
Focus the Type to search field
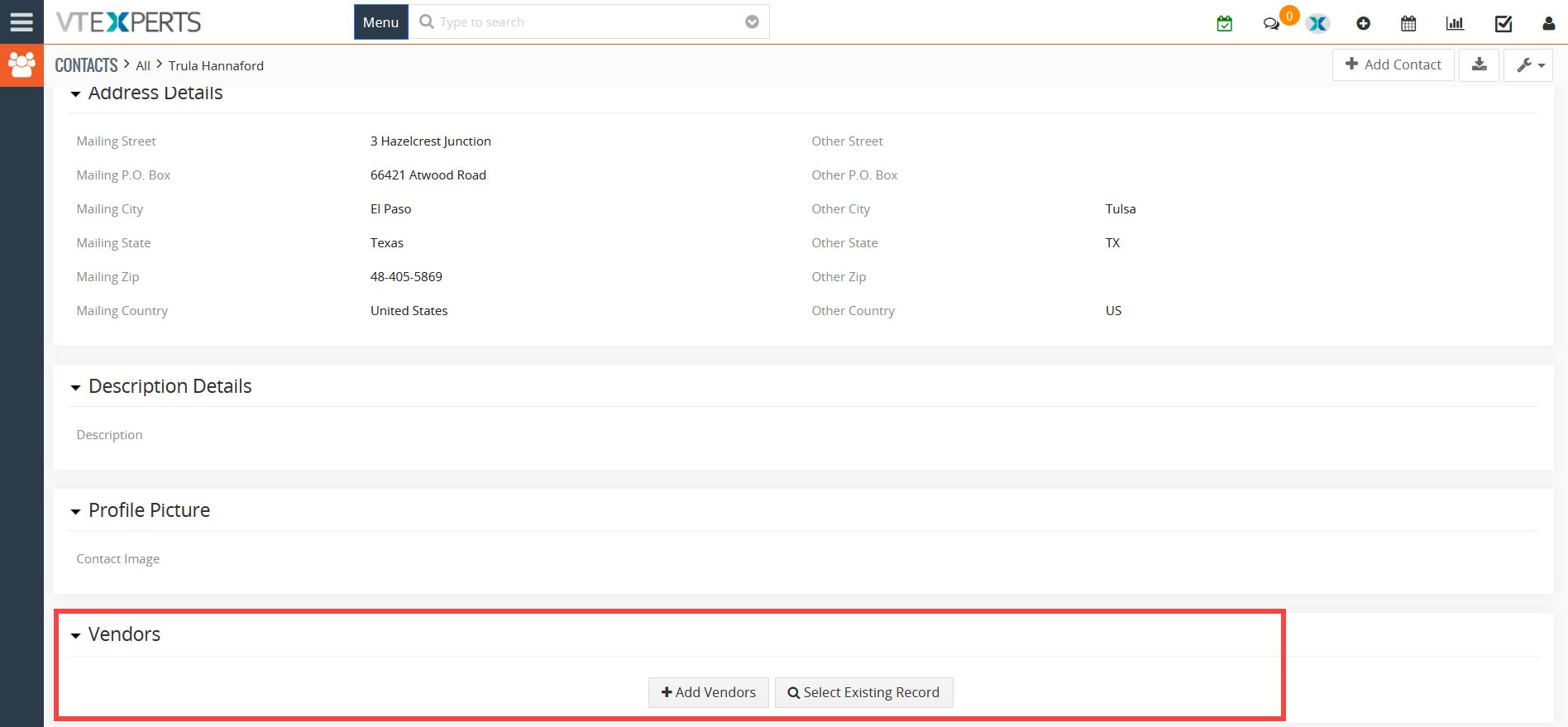click(587, 22)
